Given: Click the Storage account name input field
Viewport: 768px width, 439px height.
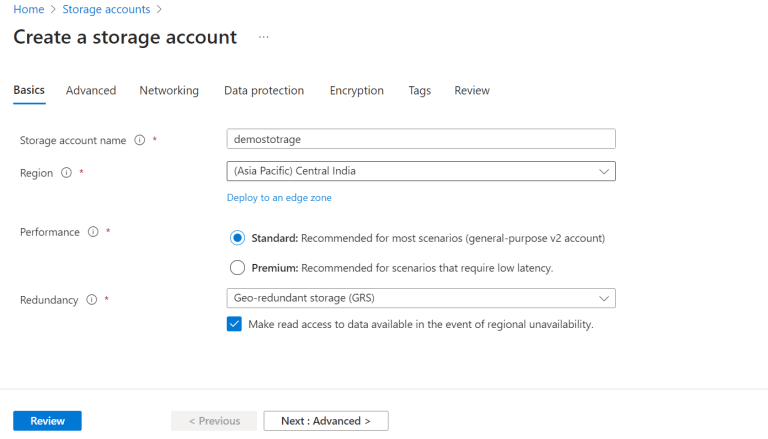Looking at the screenshot, I should 421,139.
